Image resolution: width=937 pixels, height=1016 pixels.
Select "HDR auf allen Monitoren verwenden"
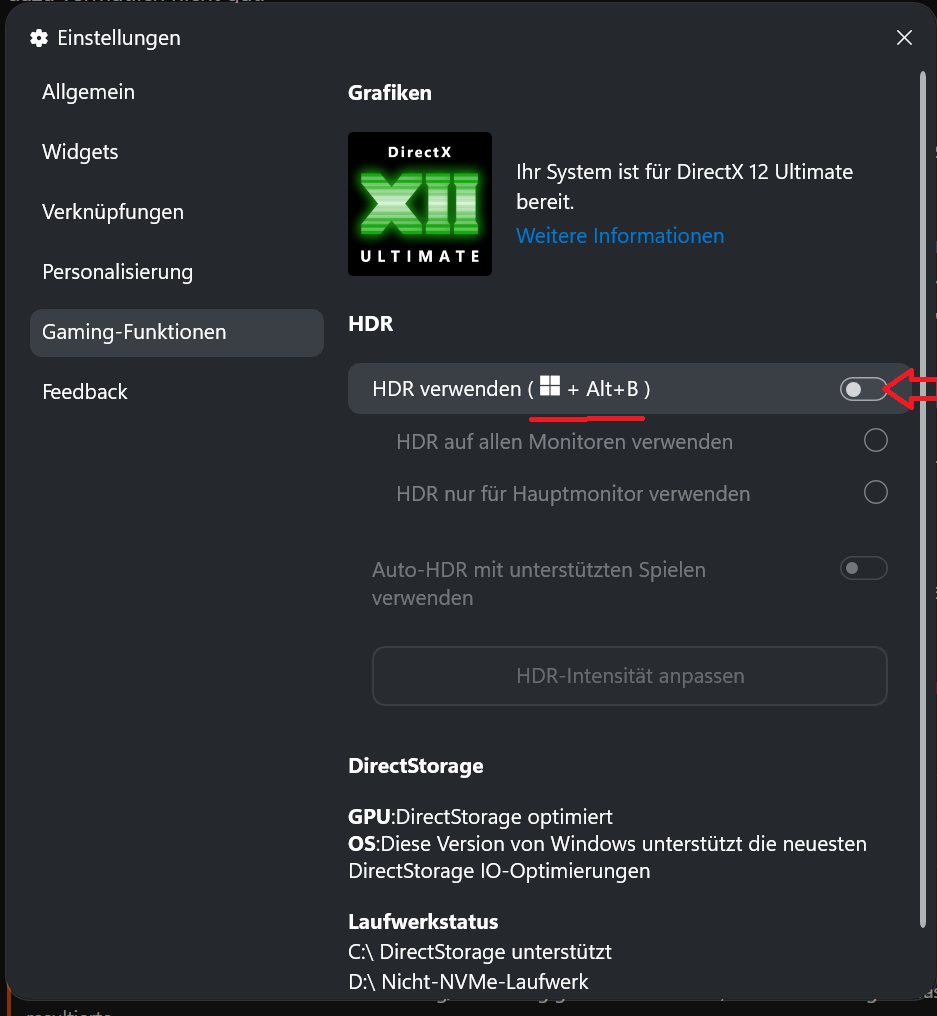(x=875, y=440)
